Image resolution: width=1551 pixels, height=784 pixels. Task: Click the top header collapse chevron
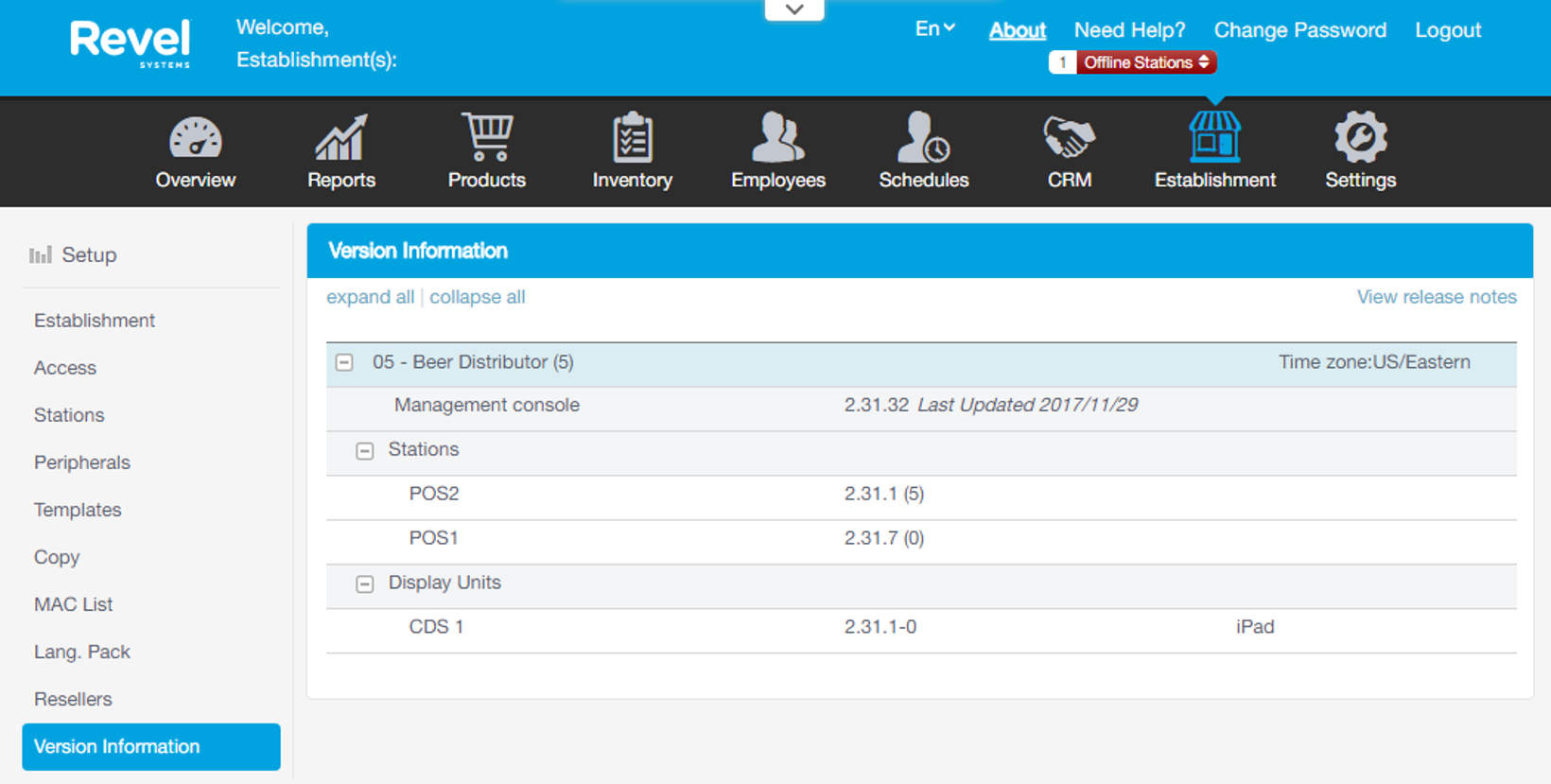(794, 9)
